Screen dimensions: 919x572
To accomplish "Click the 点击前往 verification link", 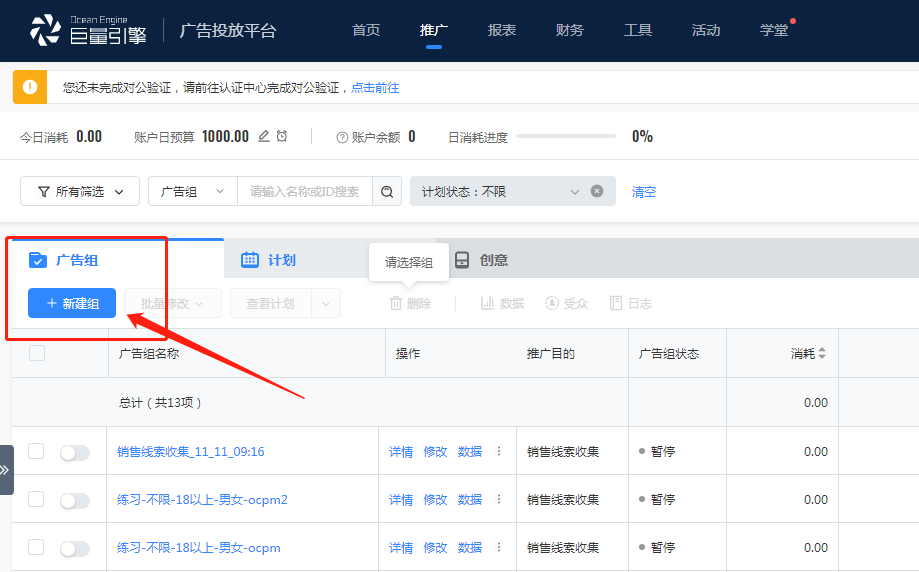I will click(375, 88).
